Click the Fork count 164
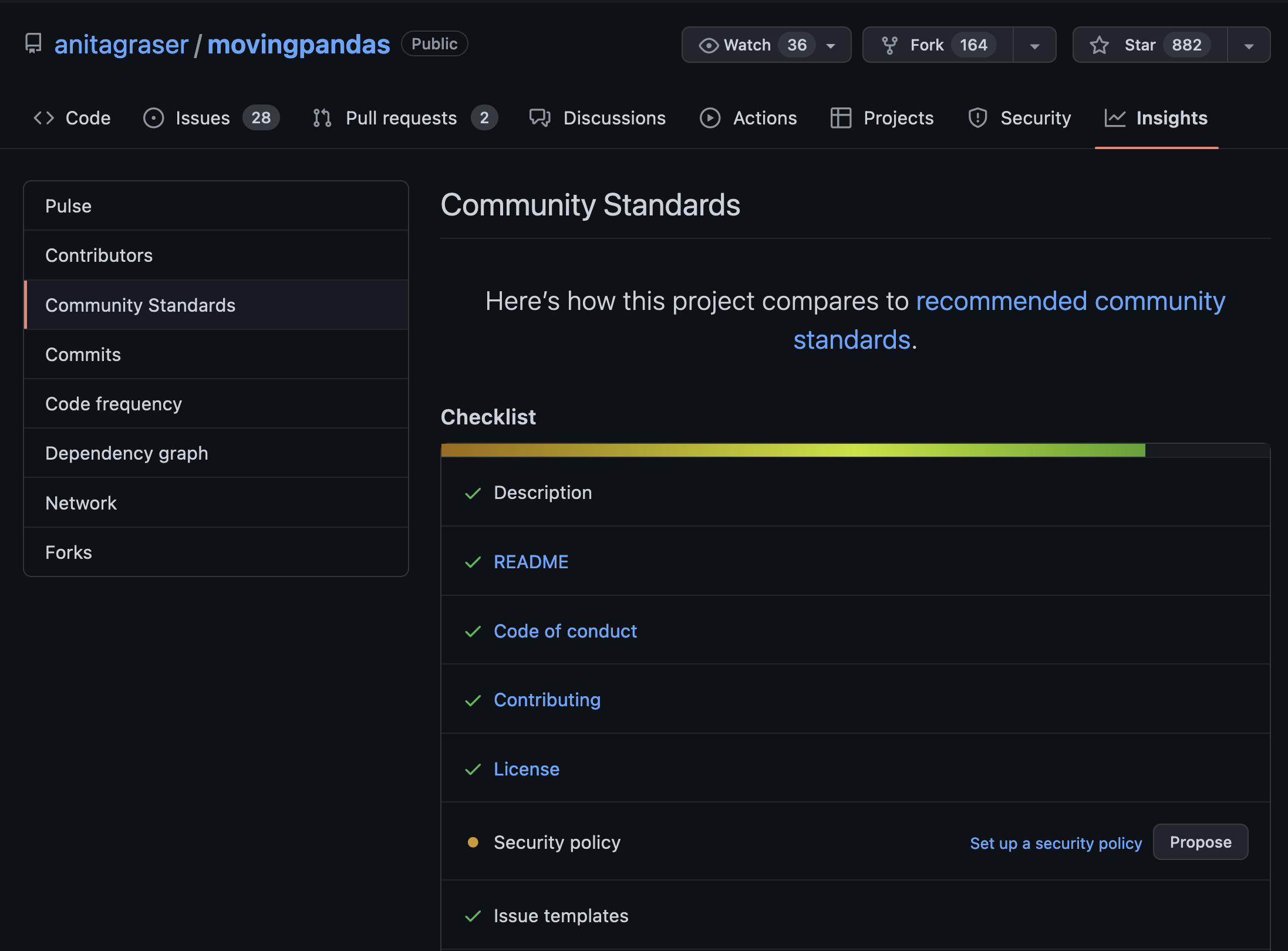1288x951 pixels. pyautogui.click(x=973, y=45)
